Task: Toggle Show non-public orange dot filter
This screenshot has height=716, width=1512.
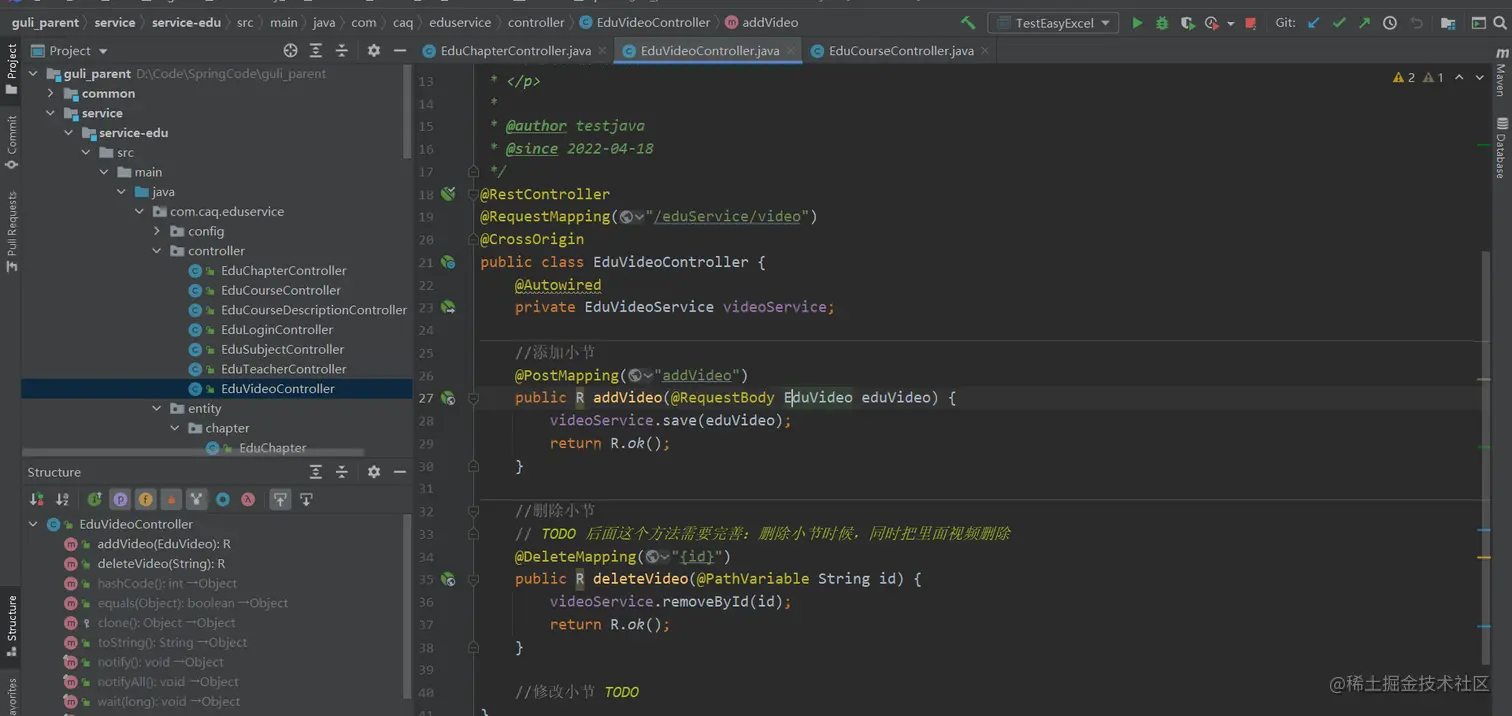Action: [171, 499]
